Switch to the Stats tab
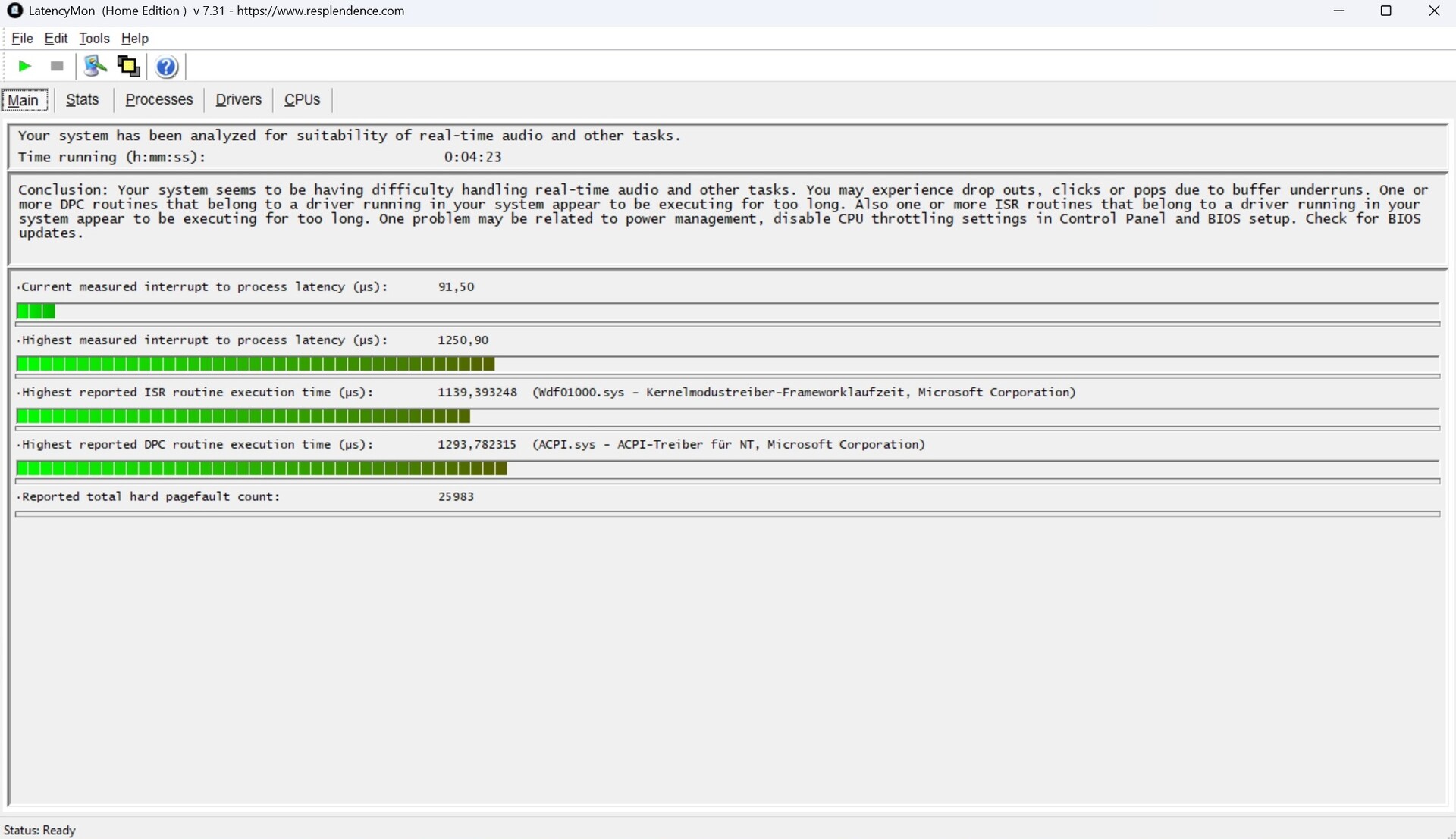Viewport: 1456px width, 839px height. tap(83, 100)
